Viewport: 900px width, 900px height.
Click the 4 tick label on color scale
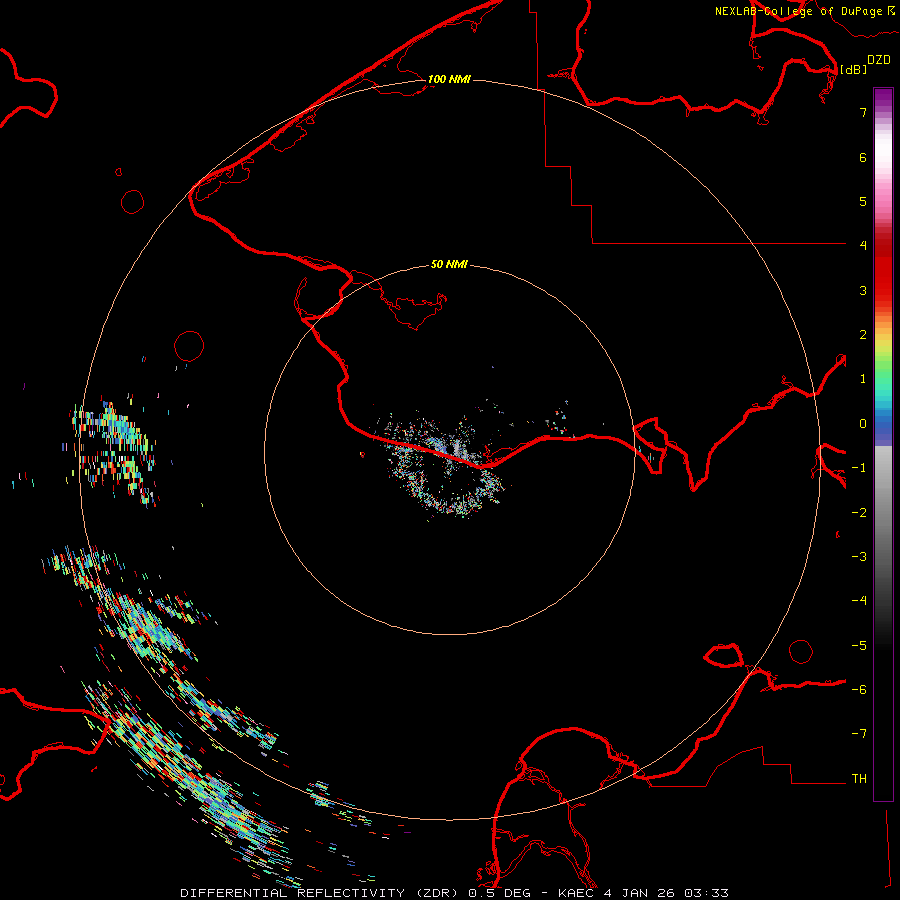pyautogui.click(x=863, y=246)
